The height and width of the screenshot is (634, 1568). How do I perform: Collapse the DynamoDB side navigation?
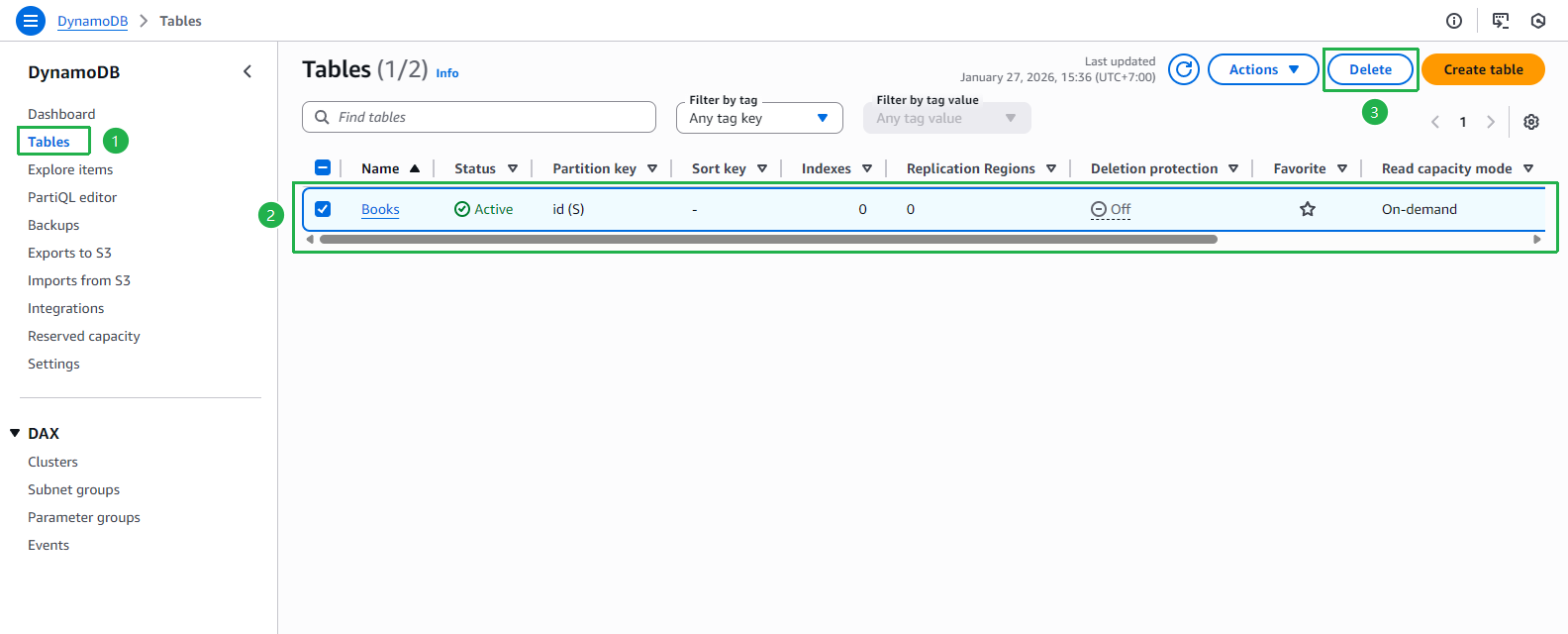(x=247, y=71)
